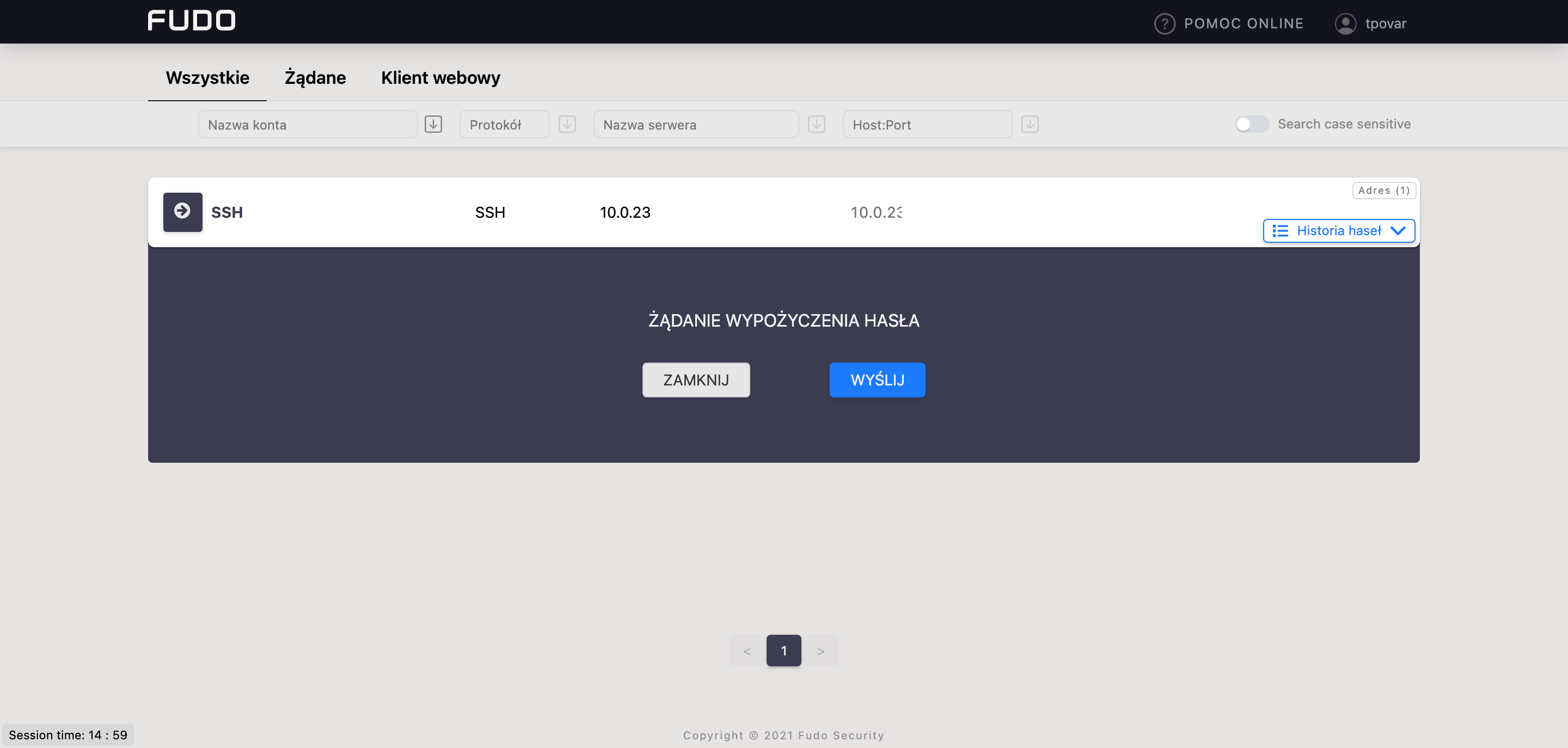Screen dimensions: 1568x748
Task: Click the sort arrow next to Nazwa konta
Action: tap(433, 124)
